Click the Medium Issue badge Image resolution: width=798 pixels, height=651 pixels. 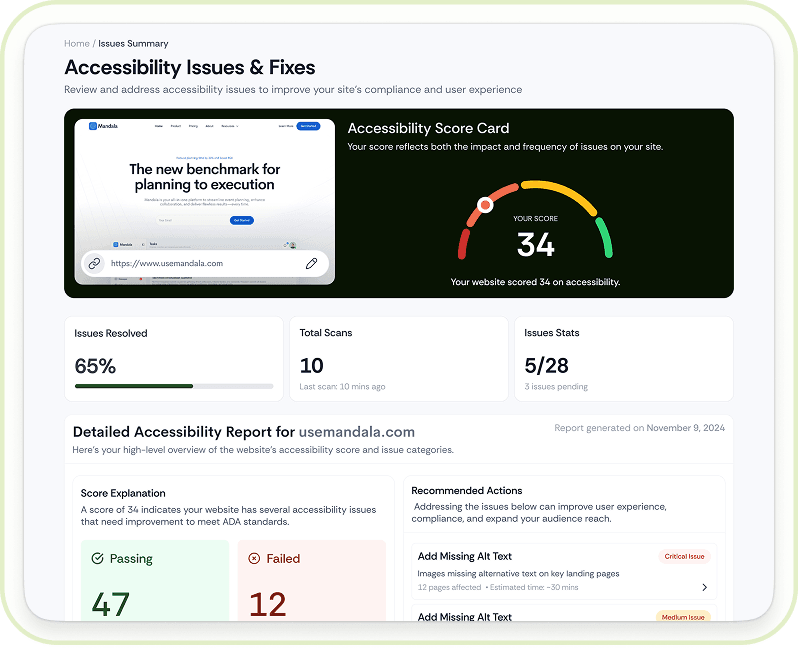coord(683,617)
